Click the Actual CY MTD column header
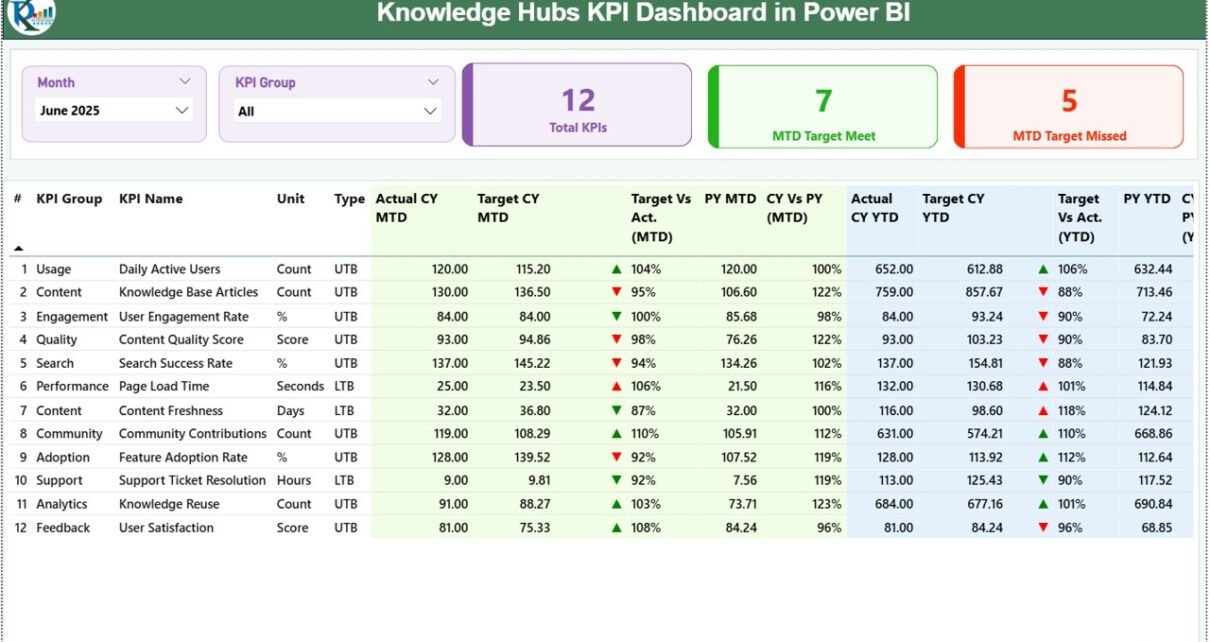This screenshot has width=1210, height=642. (406, 208)
